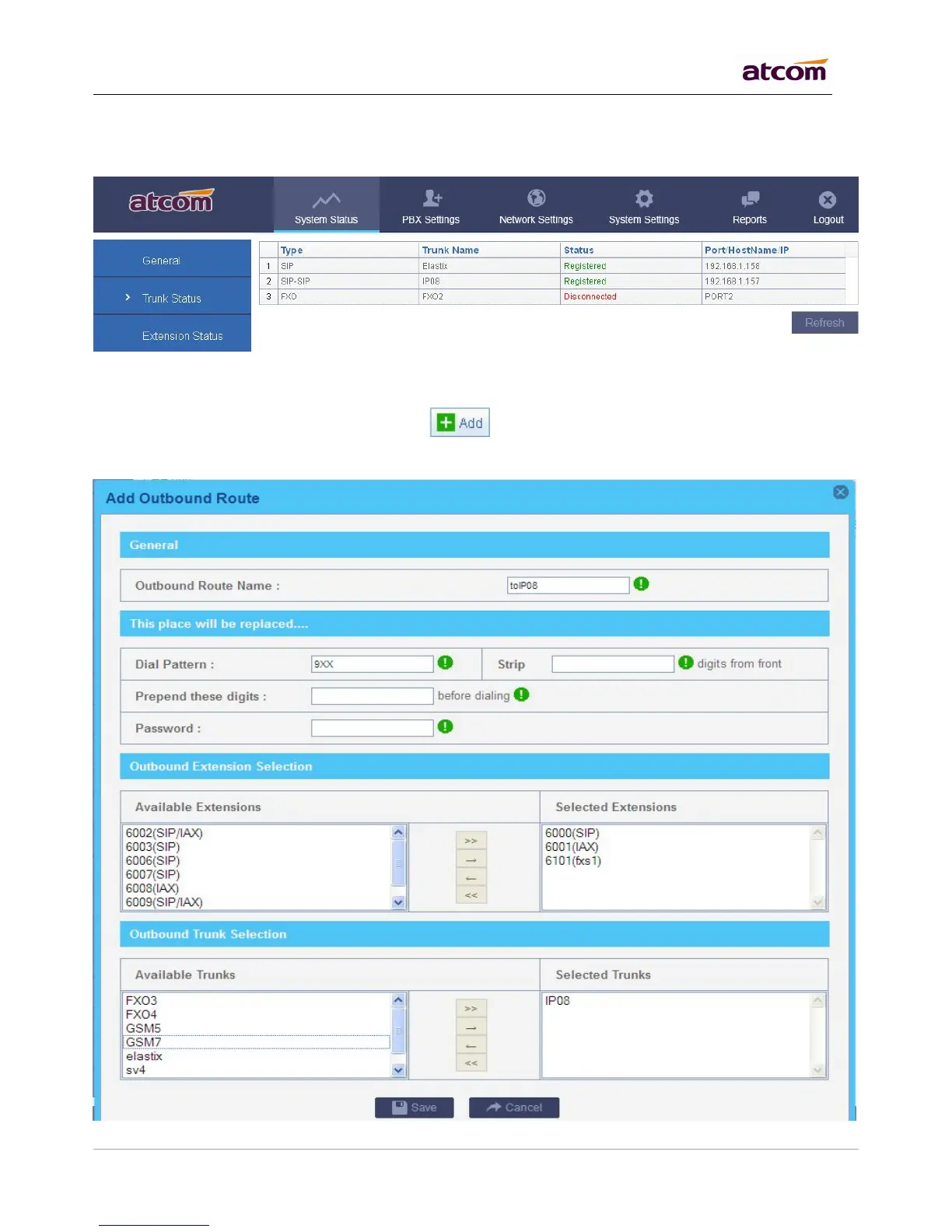This screenshot has width=952, height=1232.
Task: Click the extensions move-right arrow button
Action: (x=471, y=859)
